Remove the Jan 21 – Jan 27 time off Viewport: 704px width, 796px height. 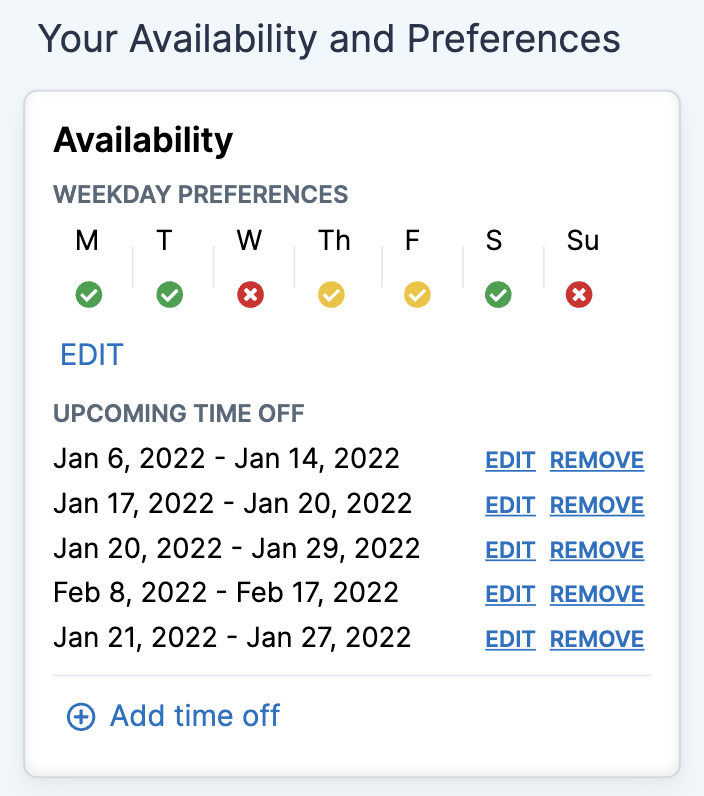(597, 639)
